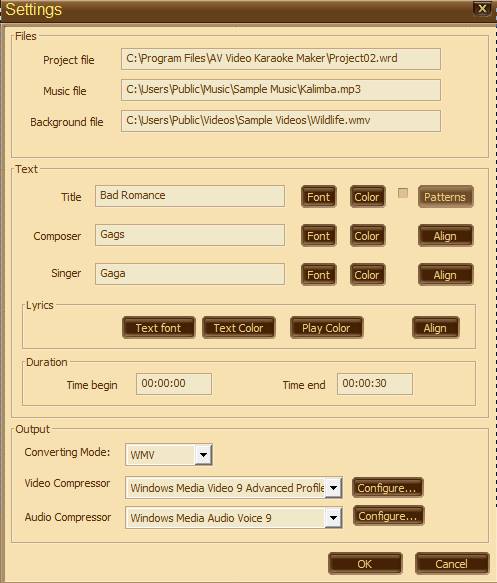
Task: Click the Patterns button
Action: click(x=445, y=197)
